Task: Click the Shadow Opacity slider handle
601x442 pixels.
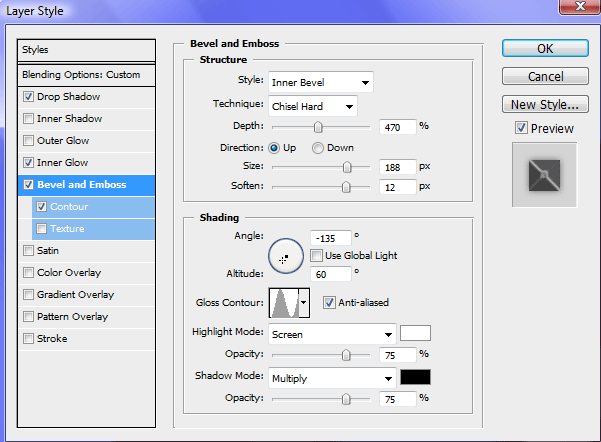Action: 346,399
